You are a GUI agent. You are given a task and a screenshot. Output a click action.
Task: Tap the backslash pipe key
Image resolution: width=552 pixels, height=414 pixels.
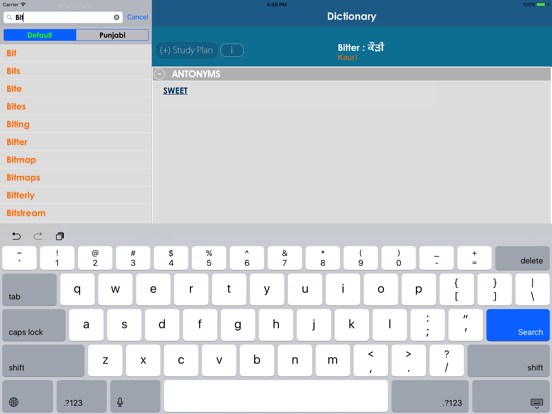coord(533,290)
